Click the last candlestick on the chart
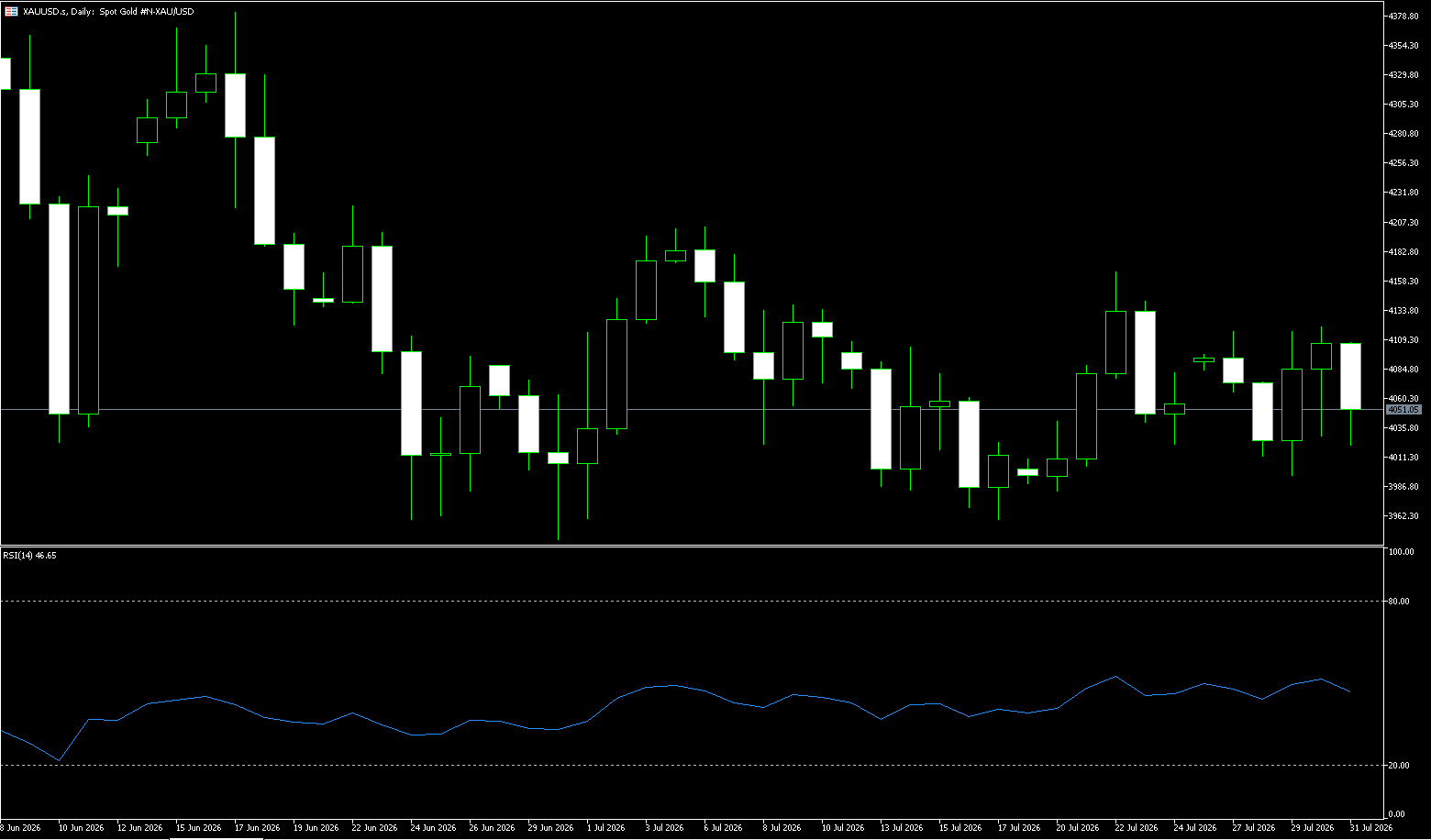This screenshot has height=840, width=1431. pos(1350,376)
